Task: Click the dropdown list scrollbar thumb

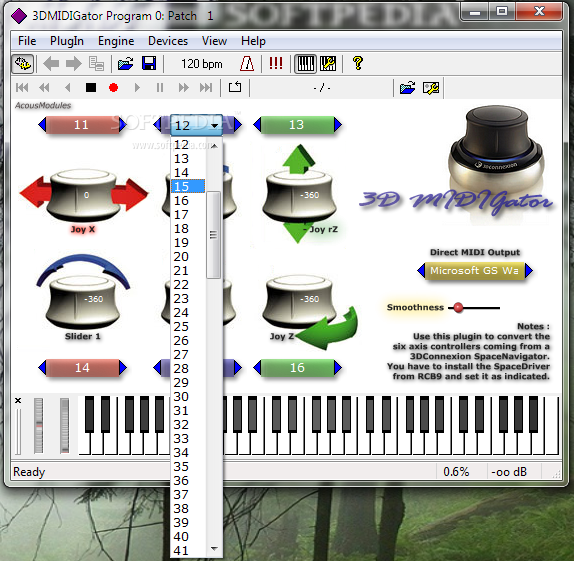Action: pos(213,235)
